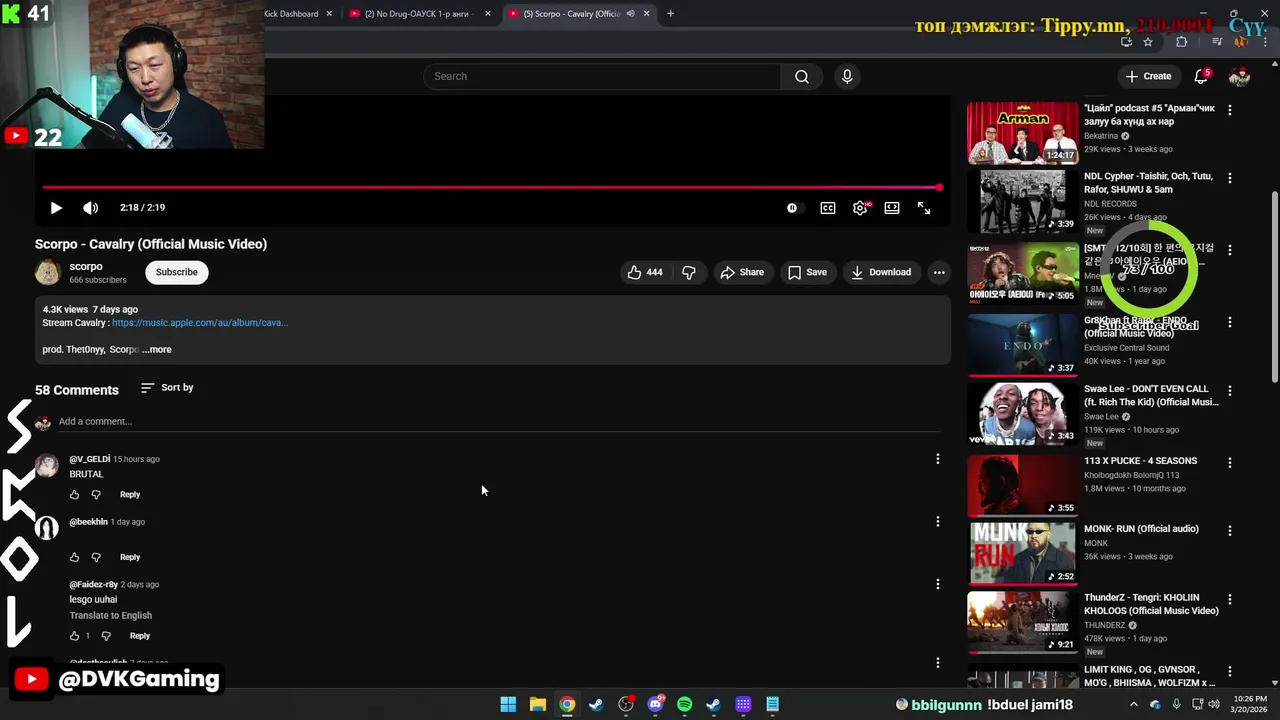This screenshot has width=1280, height=720.
Task: Dislike the @Faidez-r8y comment
Action: 106,636
